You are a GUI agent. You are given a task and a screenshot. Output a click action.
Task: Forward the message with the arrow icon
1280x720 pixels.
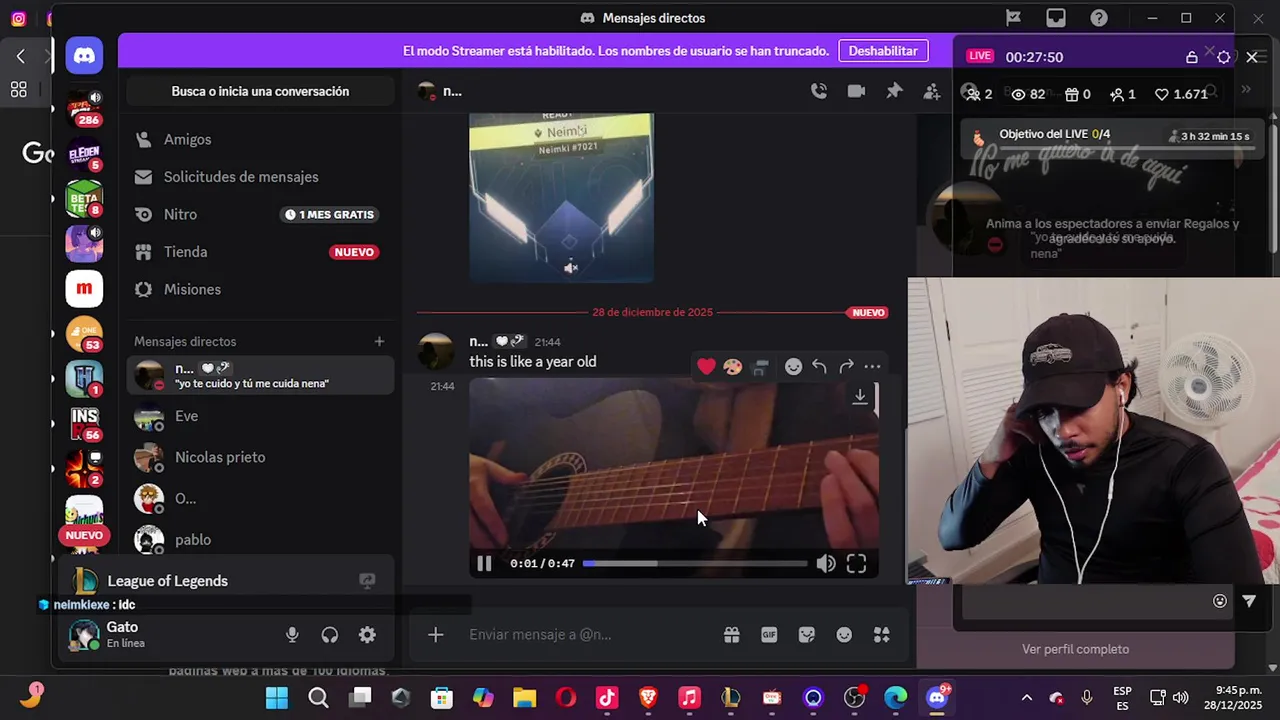846,367
